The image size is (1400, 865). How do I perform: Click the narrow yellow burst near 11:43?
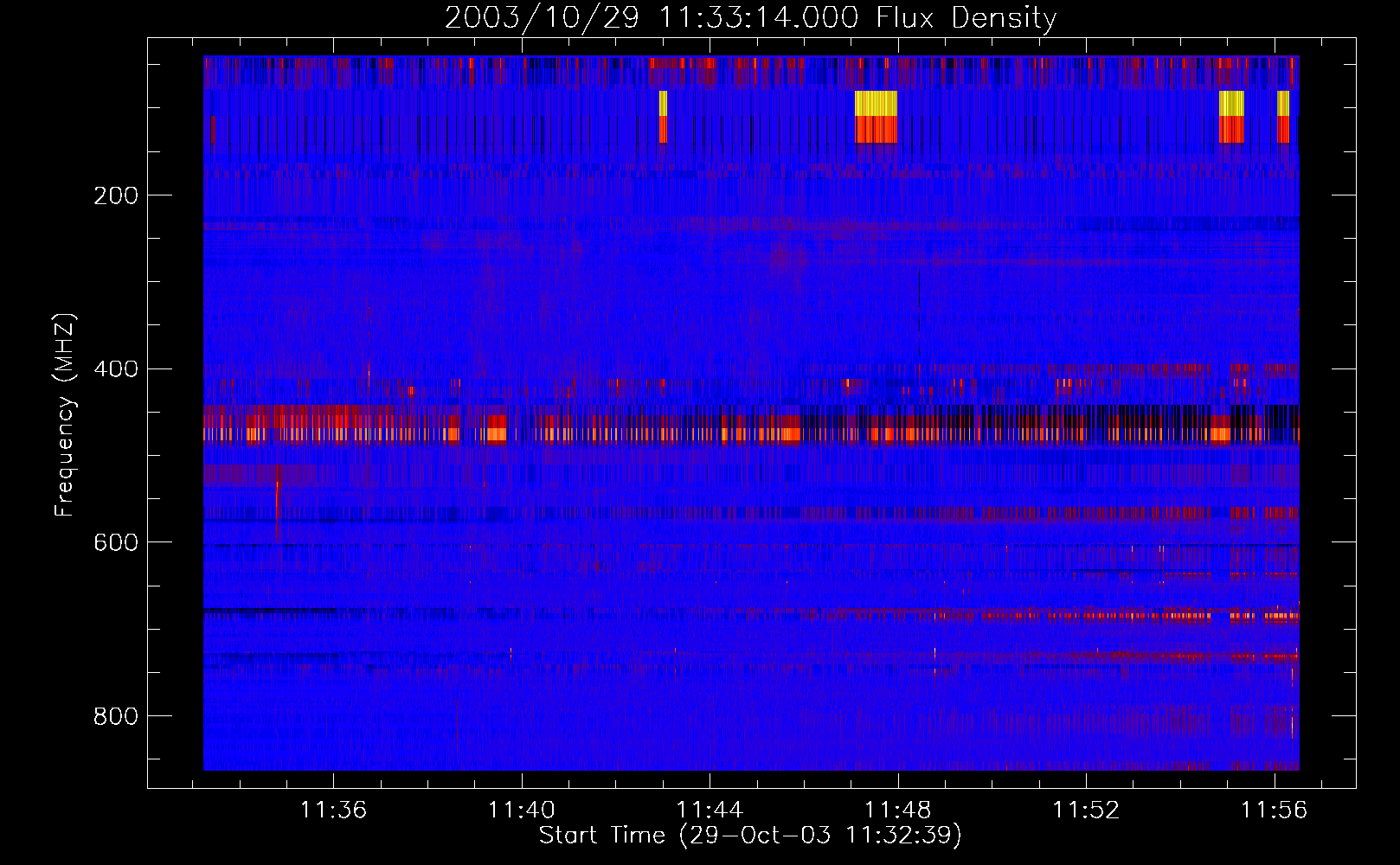pos(663,104)
